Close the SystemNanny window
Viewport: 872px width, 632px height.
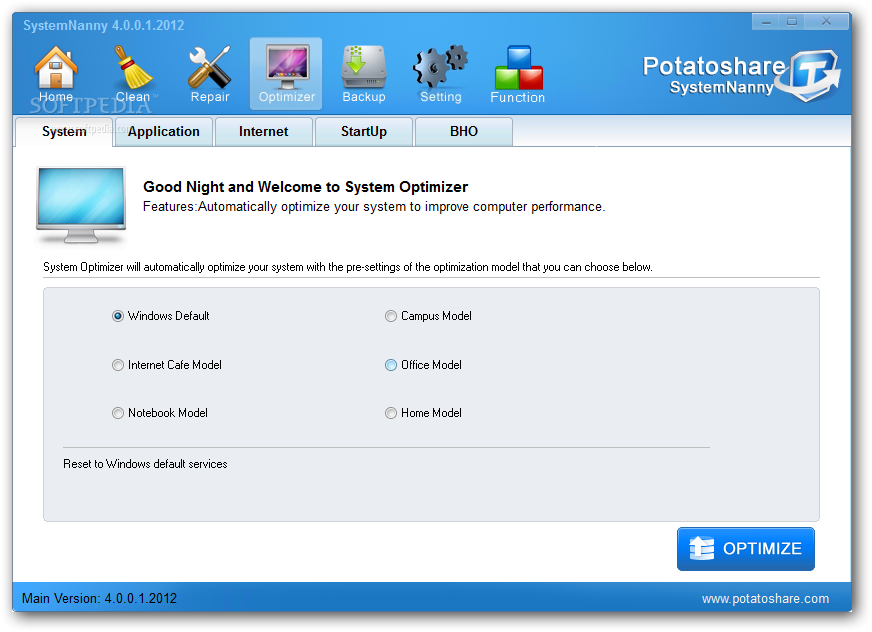point(826,22)
